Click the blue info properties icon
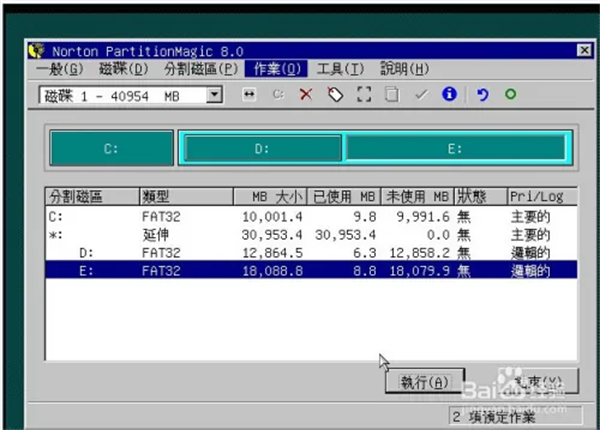Image resolution: width=600 pixels, height=430 pixels. (x=449, y=94)
